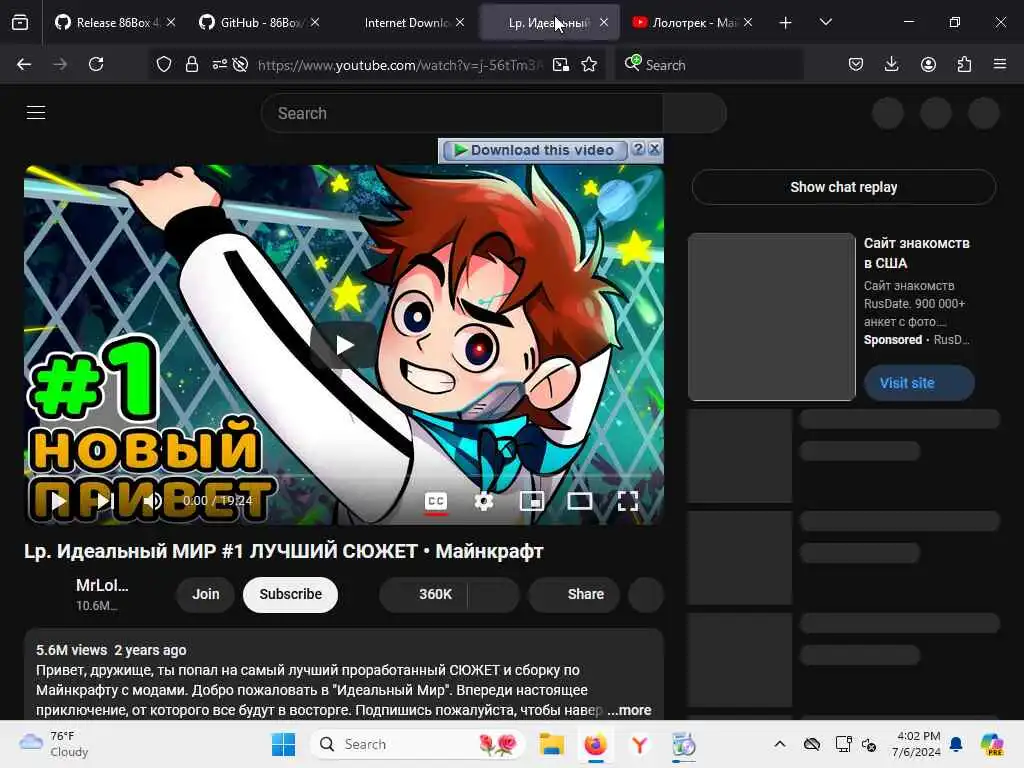Click the Windows taskbar Search box
This screenshot has width=1024, height=768.
418,744
